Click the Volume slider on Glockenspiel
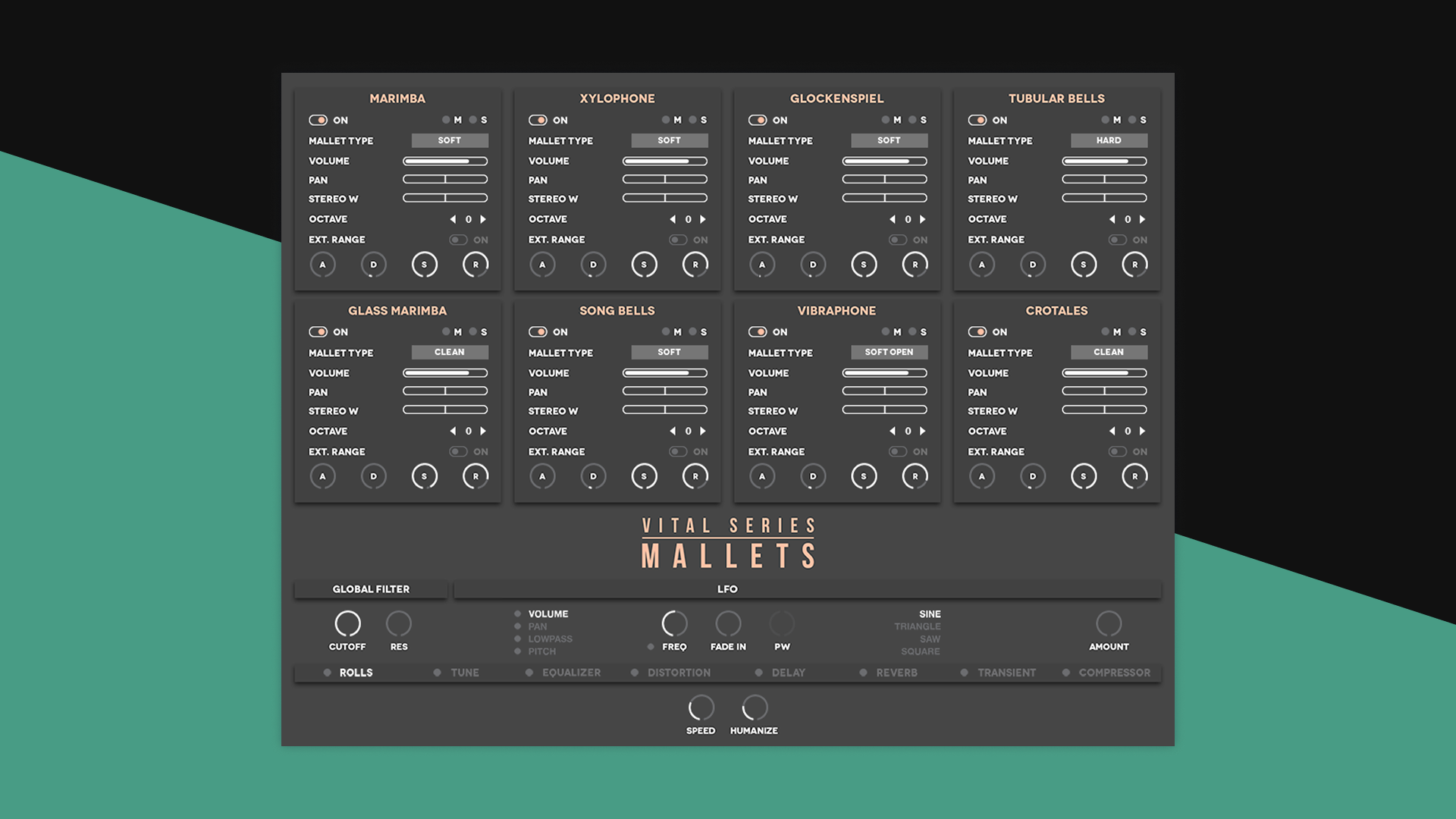This screenshot has width=1456, height=819. pyautogui.click(x=885, y=161)
